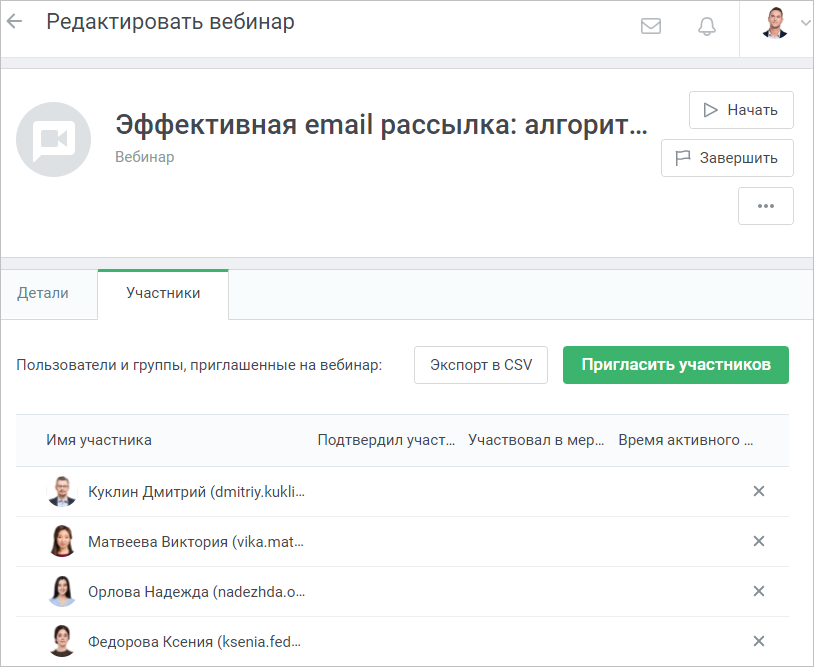The width and height of the screenshot is (814, 667).
Task: Click the Имя участника column header
Action: pos(99,440)
